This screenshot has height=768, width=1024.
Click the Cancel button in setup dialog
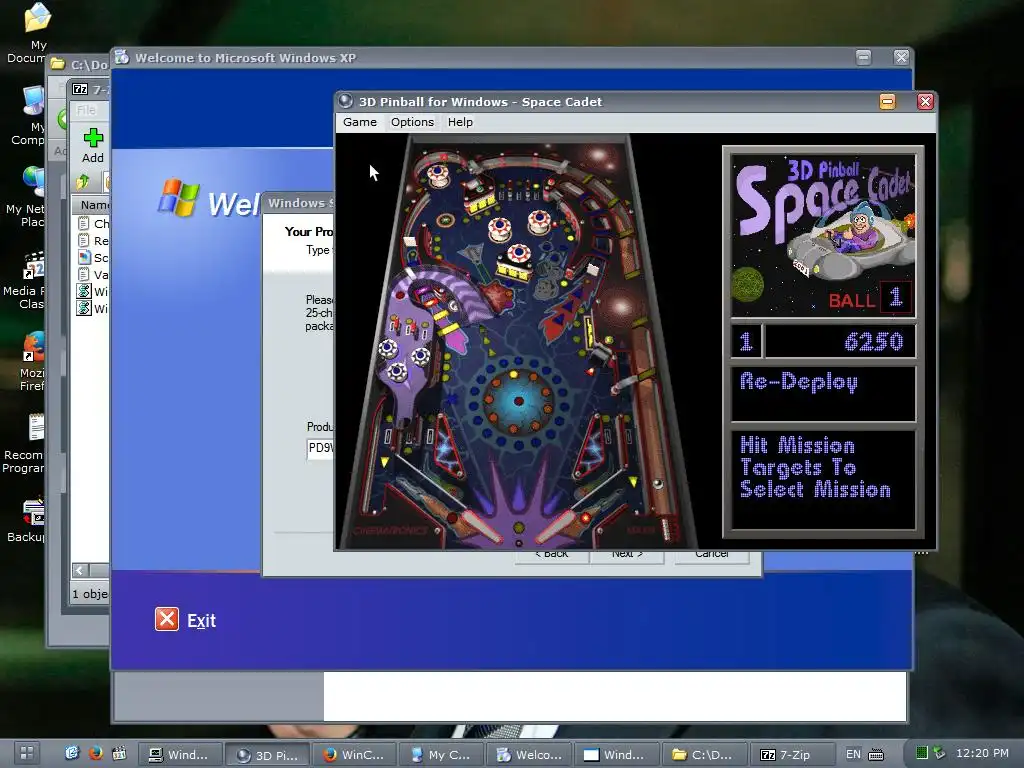(x=712, y=555)
